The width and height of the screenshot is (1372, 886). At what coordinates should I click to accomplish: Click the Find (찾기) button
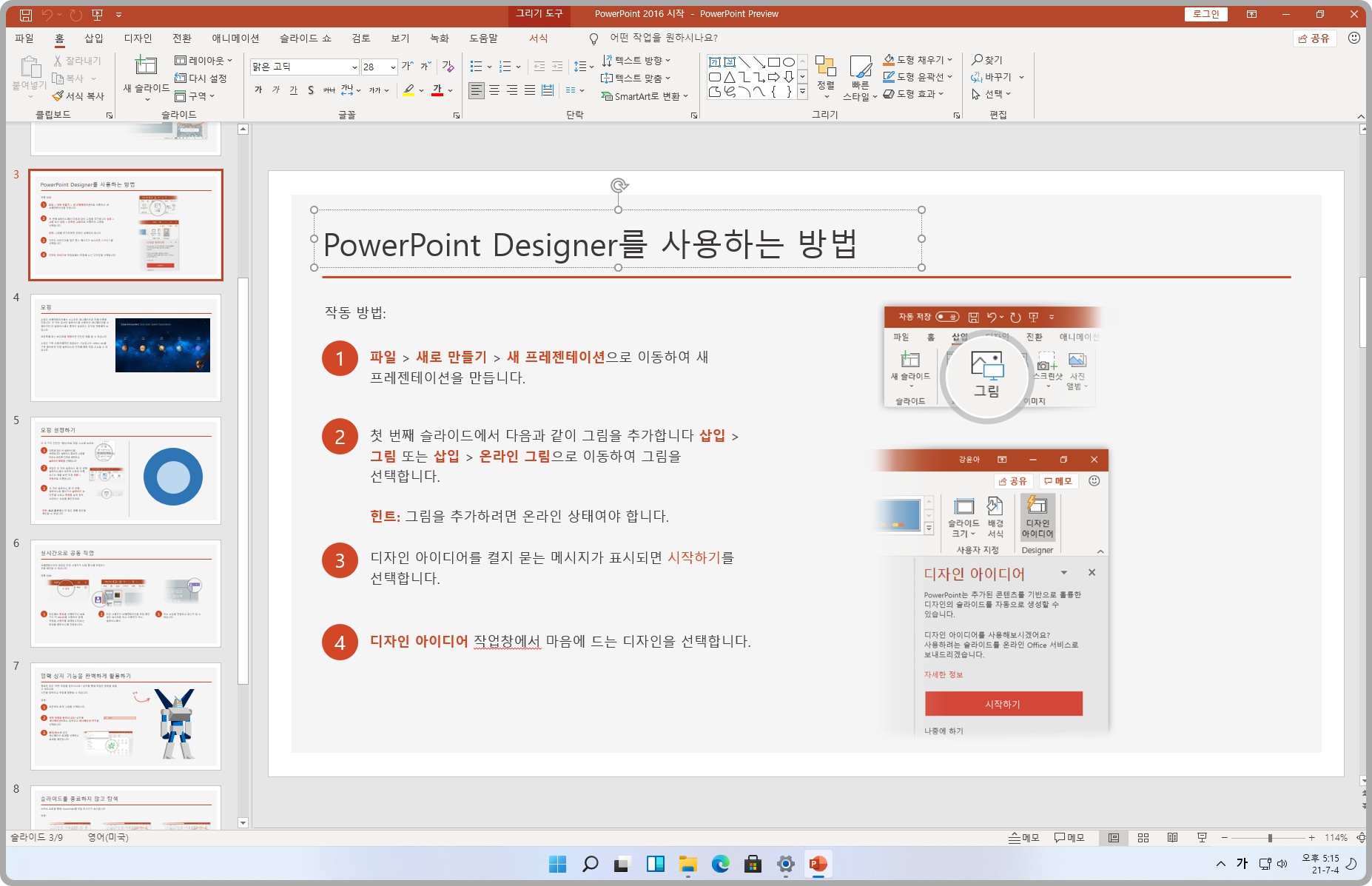(987, 60)
